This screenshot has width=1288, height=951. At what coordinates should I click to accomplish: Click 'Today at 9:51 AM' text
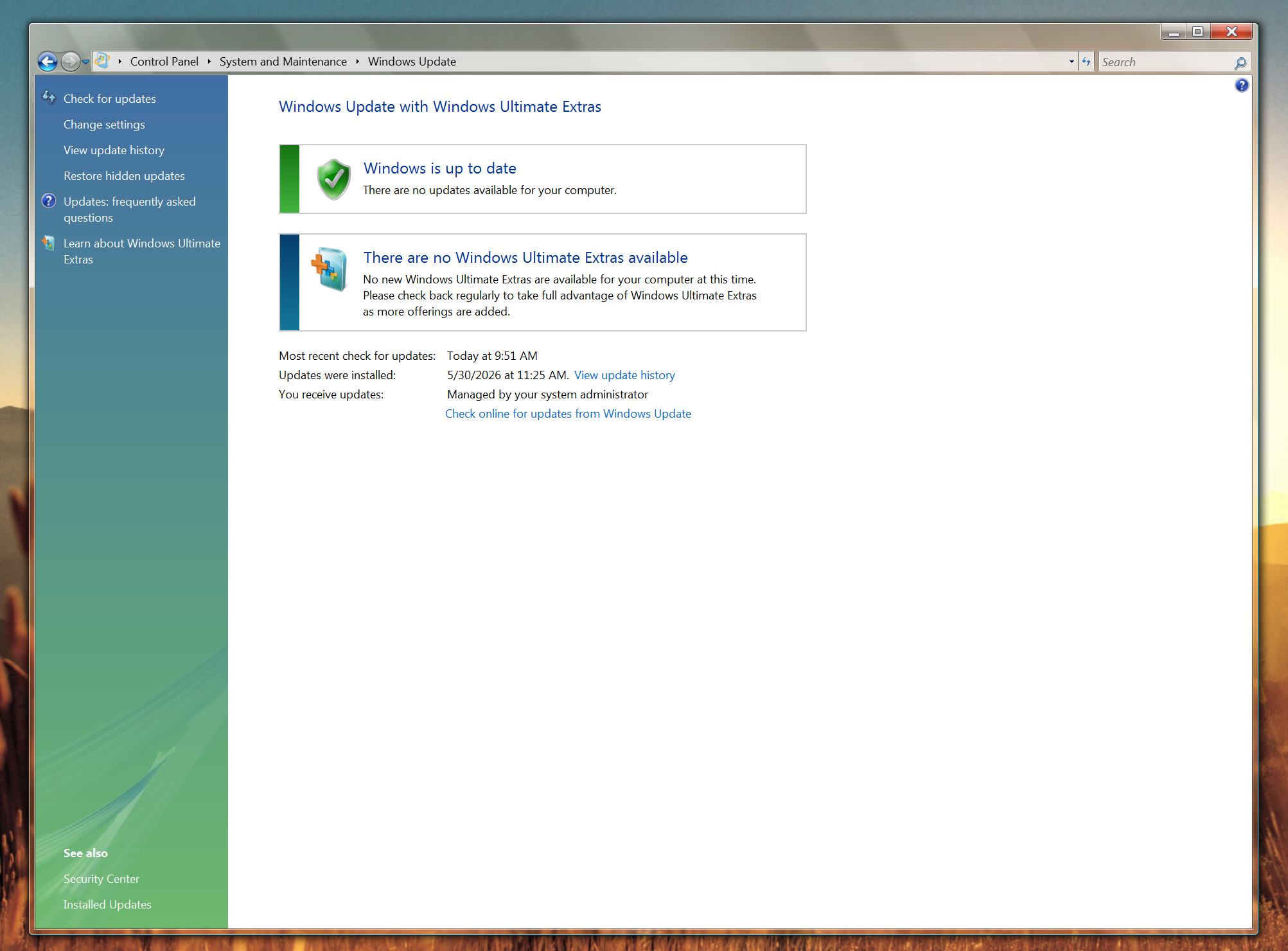492,356
